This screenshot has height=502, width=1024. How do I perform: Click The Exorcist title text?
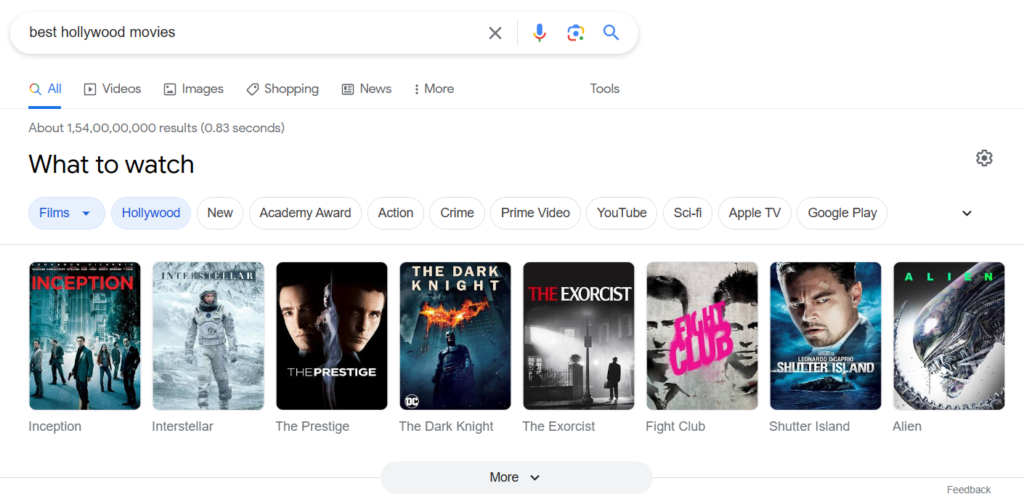pyautogui.click(x=558, y=426)
